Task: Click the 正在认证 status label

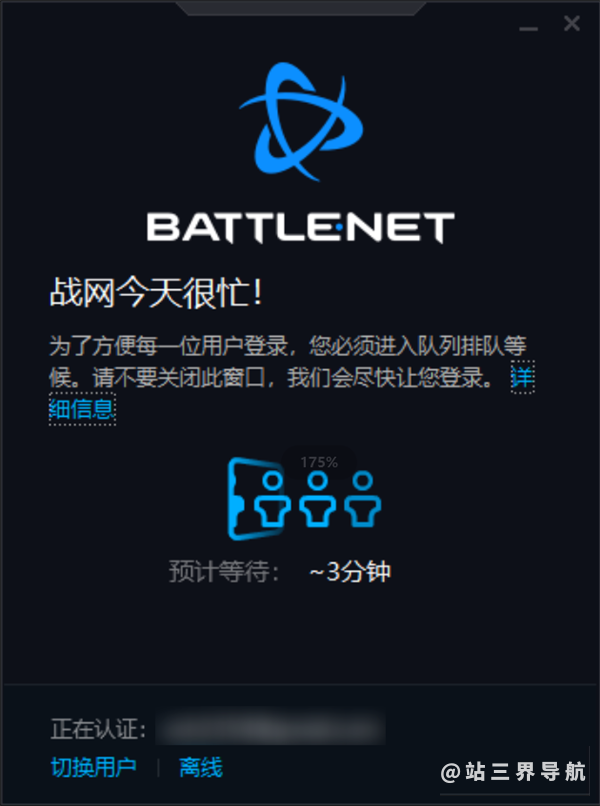Action: (98, 728)
